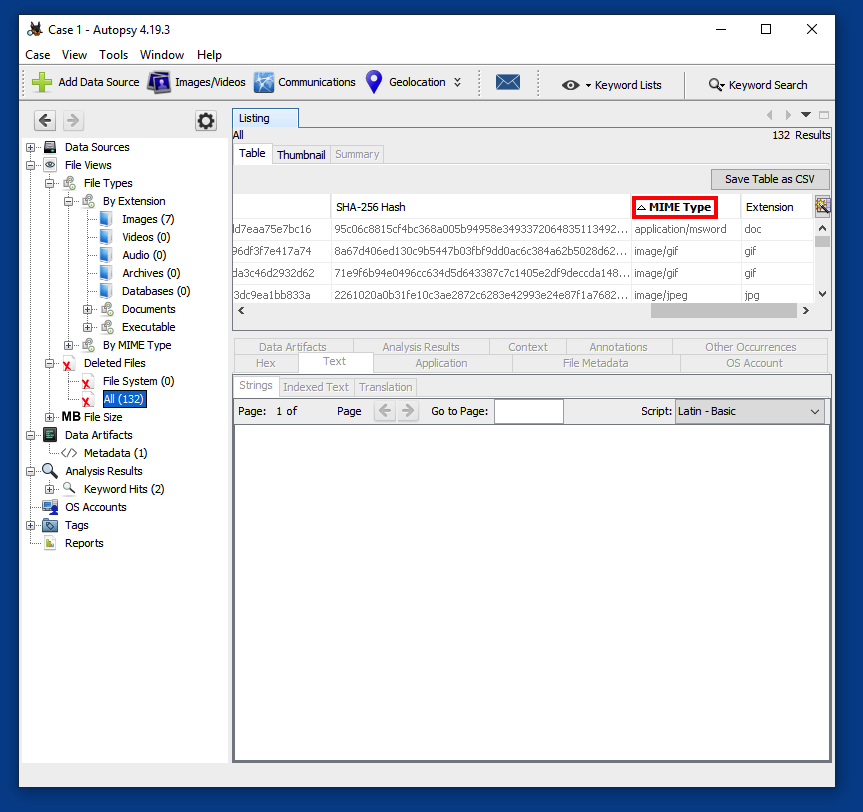Switch to the Thumbnail tab

click(301, 155)
